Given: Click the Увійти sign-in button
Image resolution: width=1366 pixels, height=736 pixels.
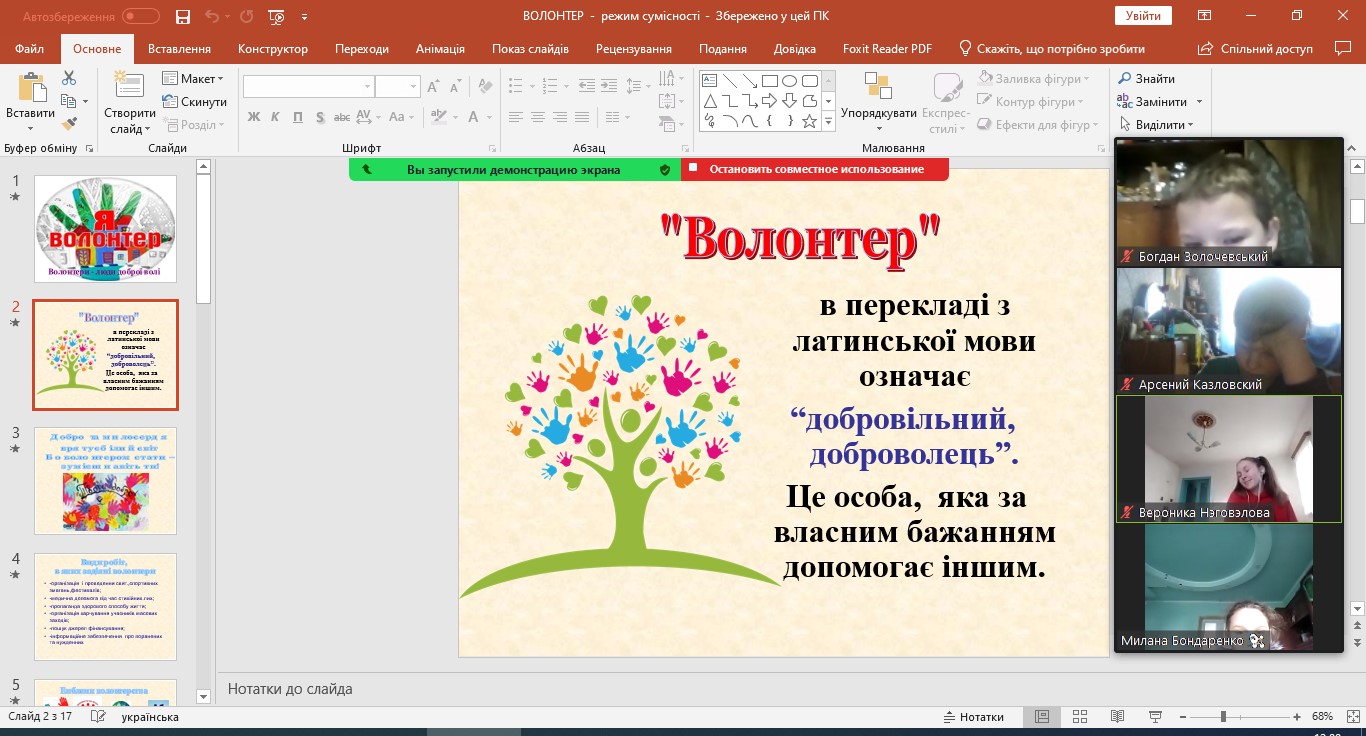Looking at the screenshot, I should [x=1142, y=16].
